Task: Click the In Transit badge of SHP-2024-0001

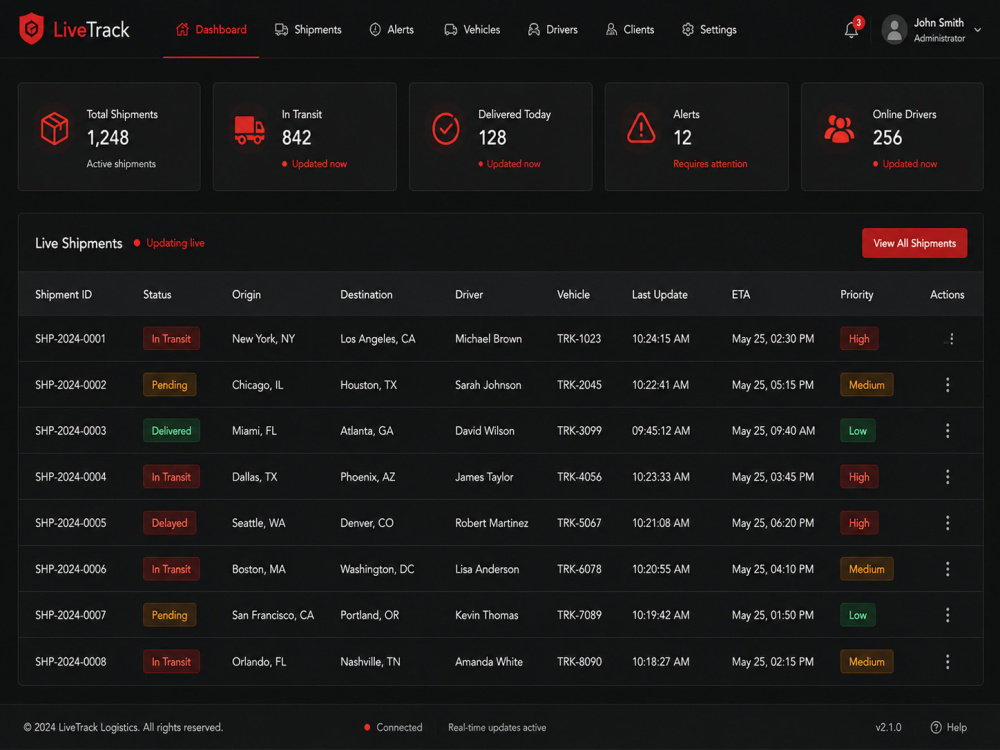Action: [171, 339]
